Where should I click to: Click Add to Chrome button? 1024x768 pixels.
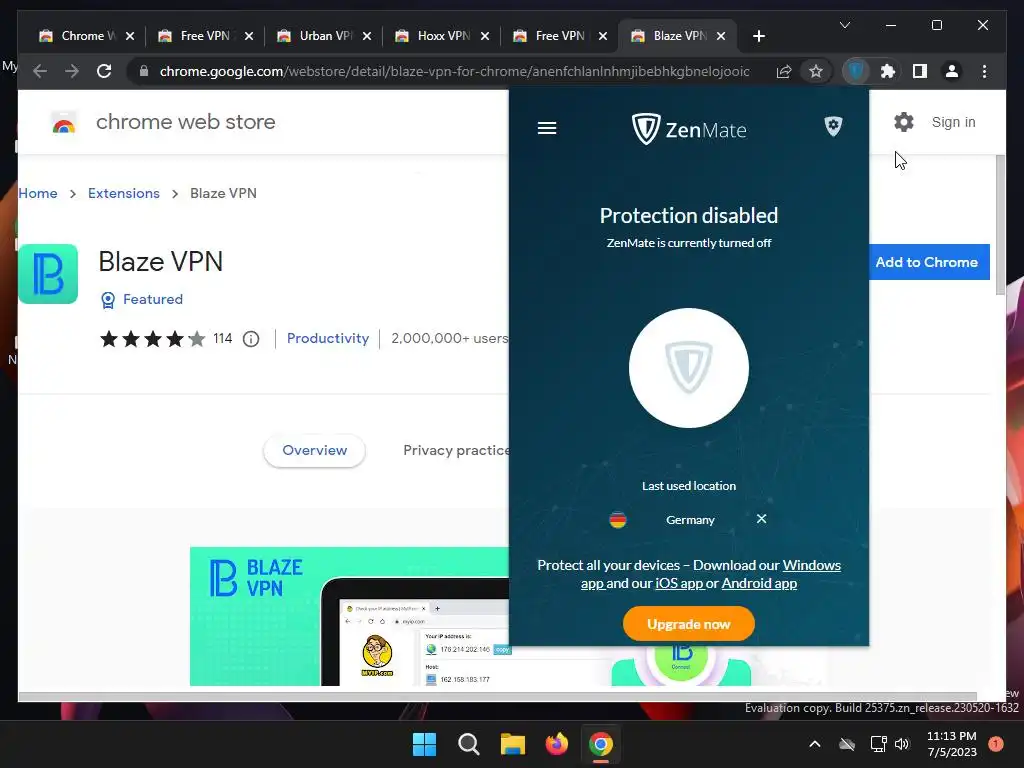[929, 262]
